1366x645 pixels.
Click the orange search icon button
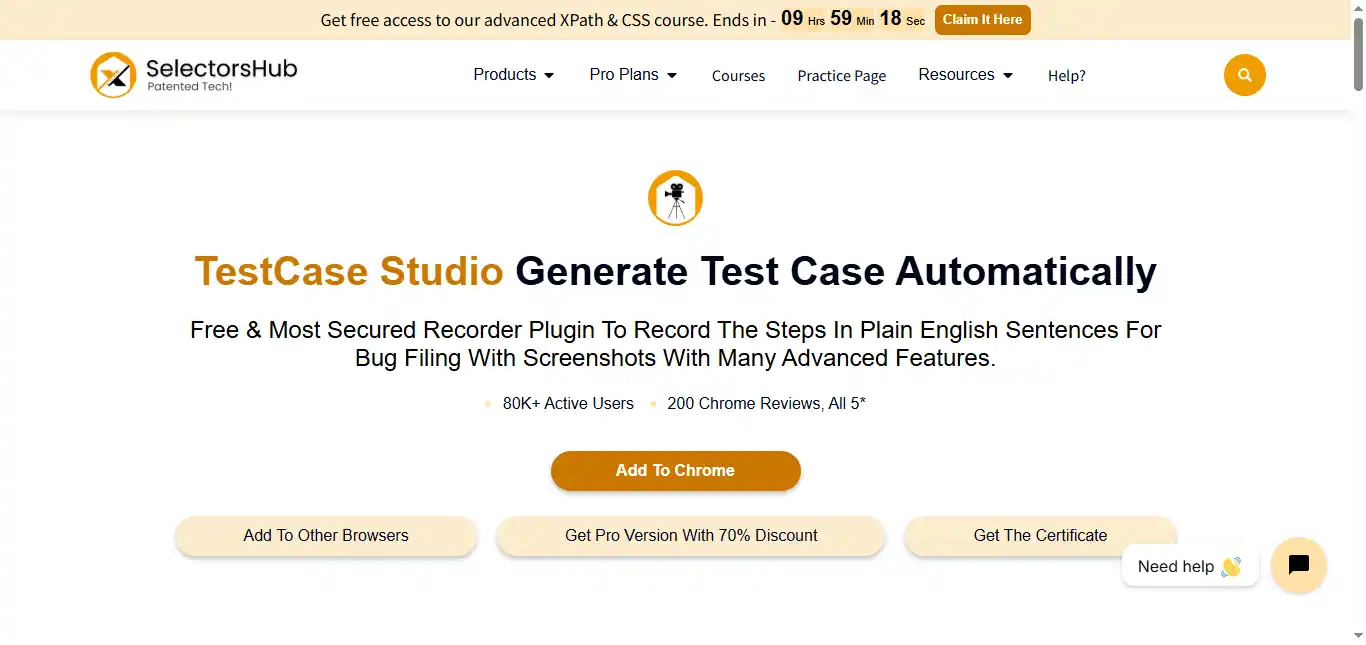pos(1244,75)
